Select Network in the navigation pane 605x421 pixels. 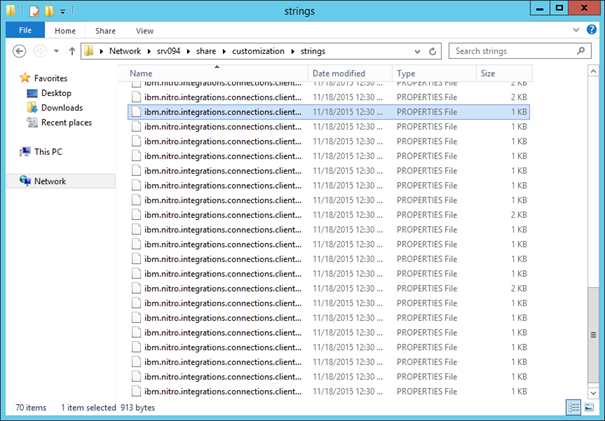click(x=50, y=181)
